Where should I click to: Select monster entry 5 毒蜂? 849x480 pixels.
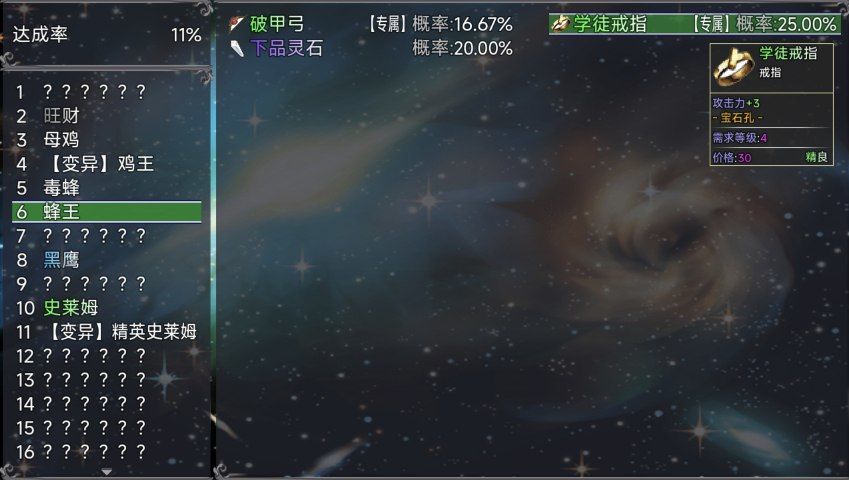click(x=107, y=188)
